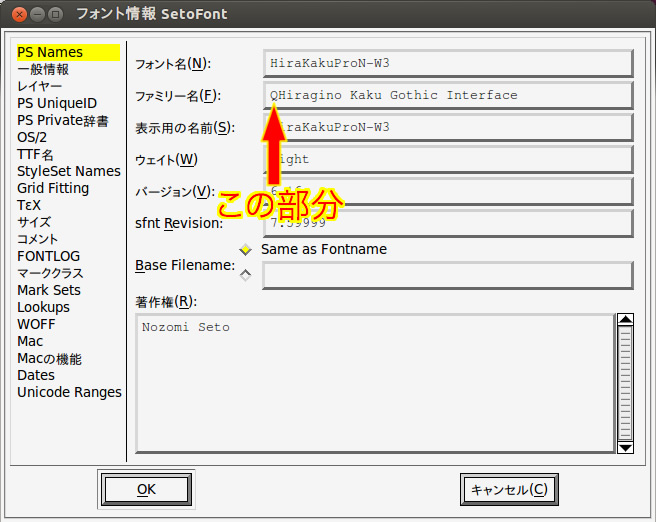Click the Base Filename text field
The height and width of the screenshot is (522, 656).
(x=448, y=275)
